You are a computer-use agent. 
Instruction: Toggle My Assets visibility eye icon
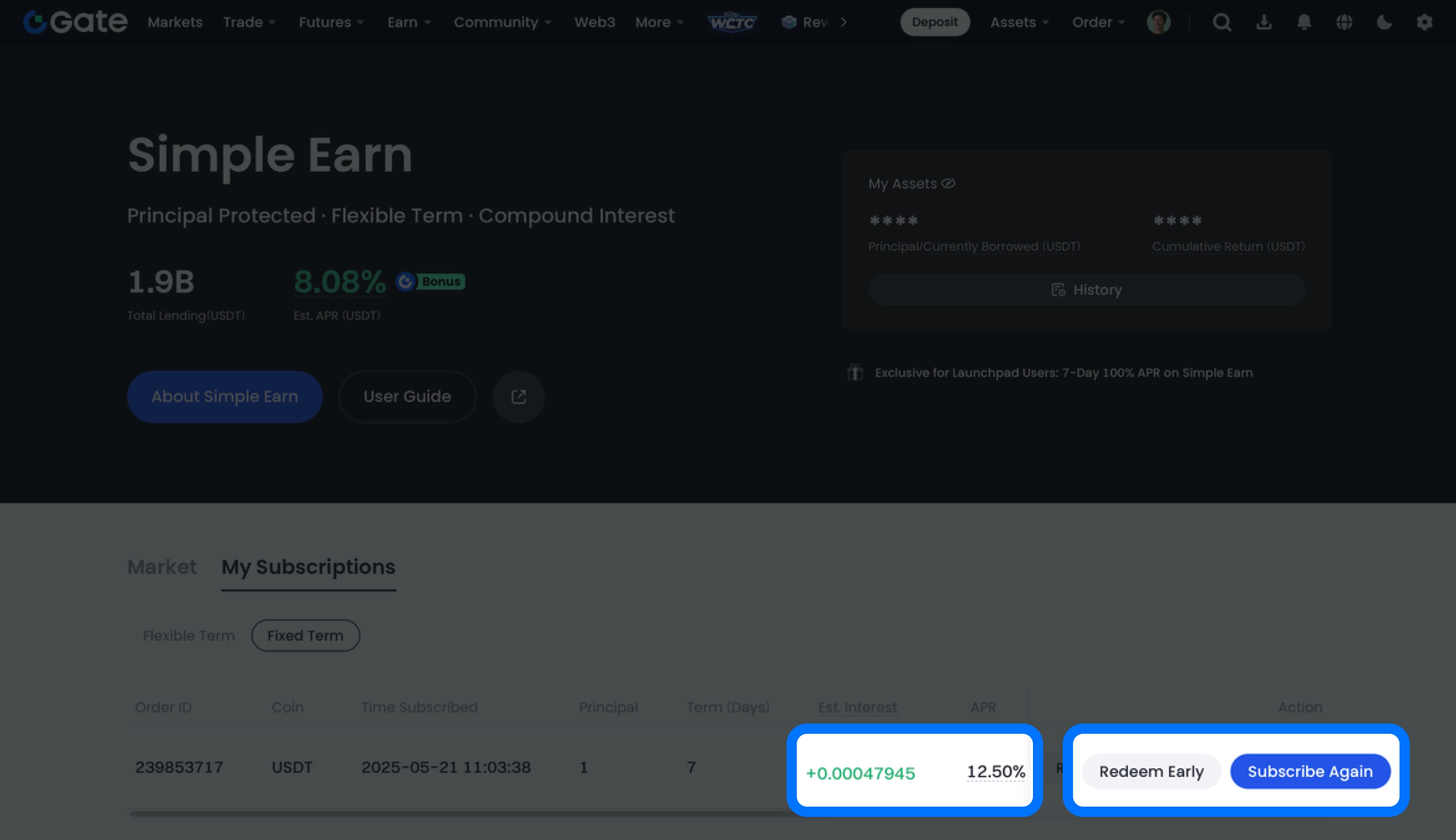[x=948, y=184]
